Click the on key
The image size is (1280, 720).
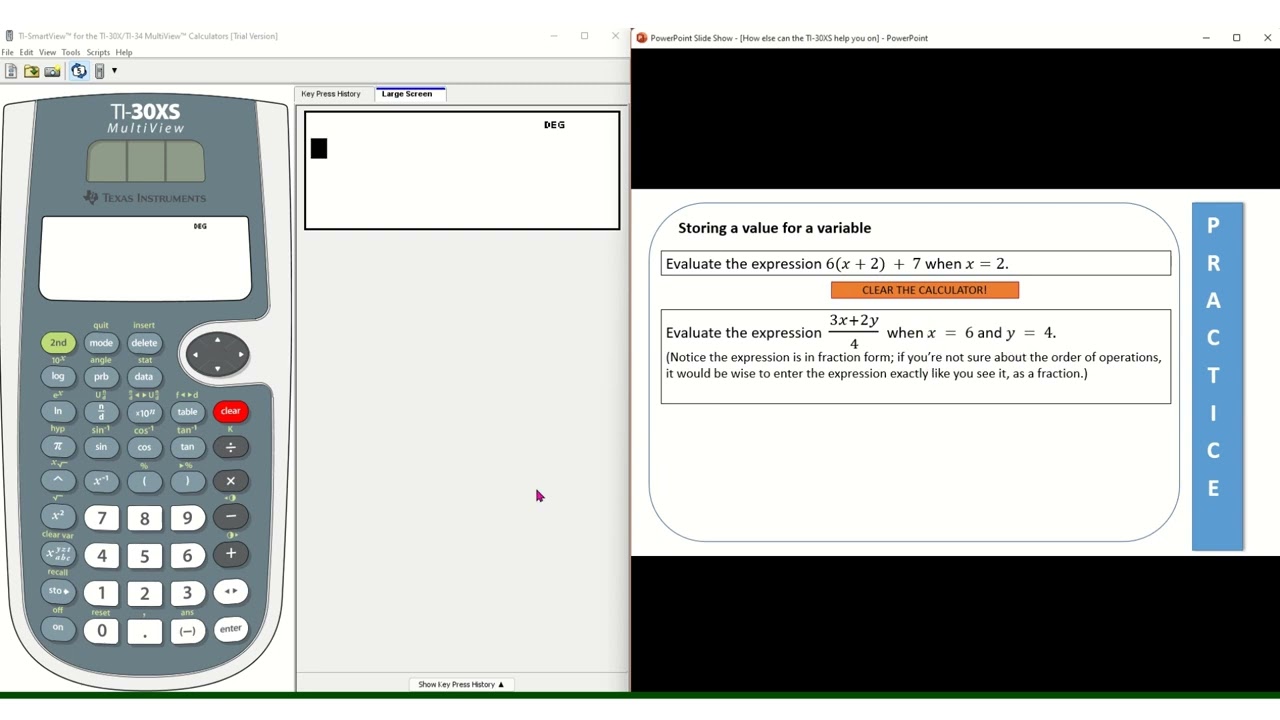pos(58,628)
